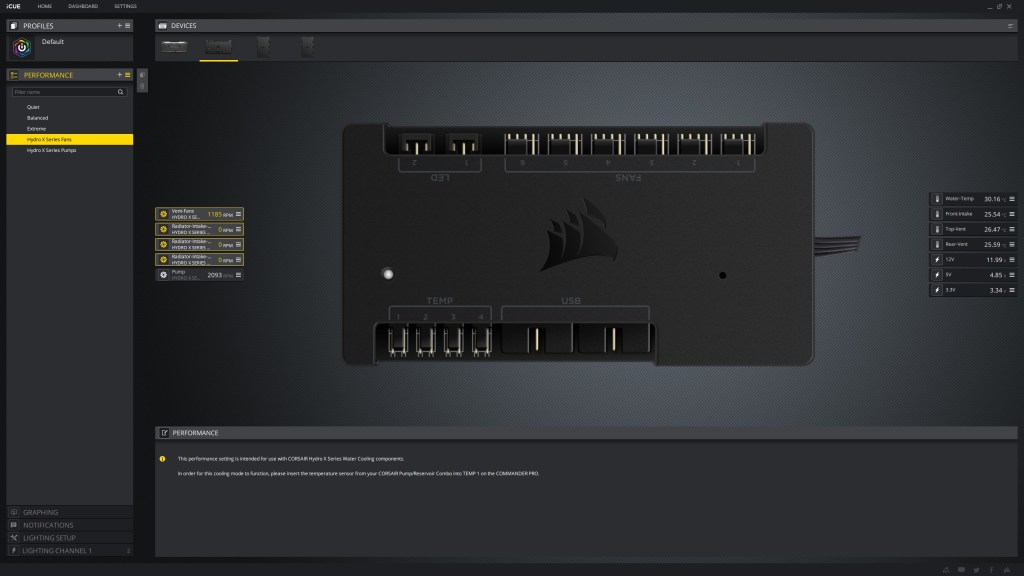Open the Dashboard tab

83,6
